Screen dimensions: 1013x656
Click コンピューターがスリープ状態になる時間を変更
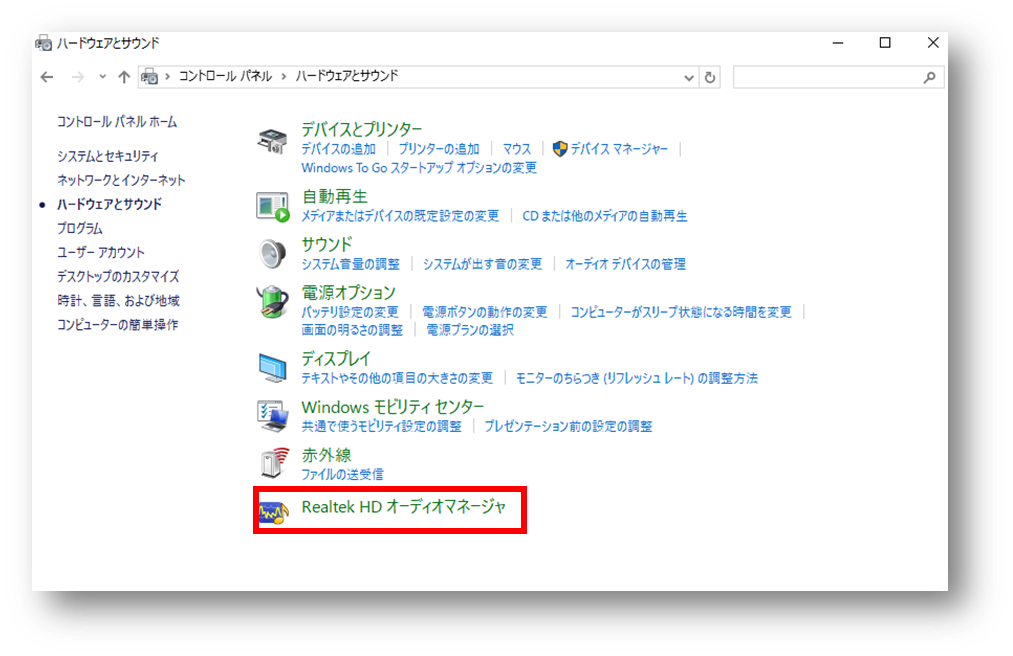pos(681,312)
